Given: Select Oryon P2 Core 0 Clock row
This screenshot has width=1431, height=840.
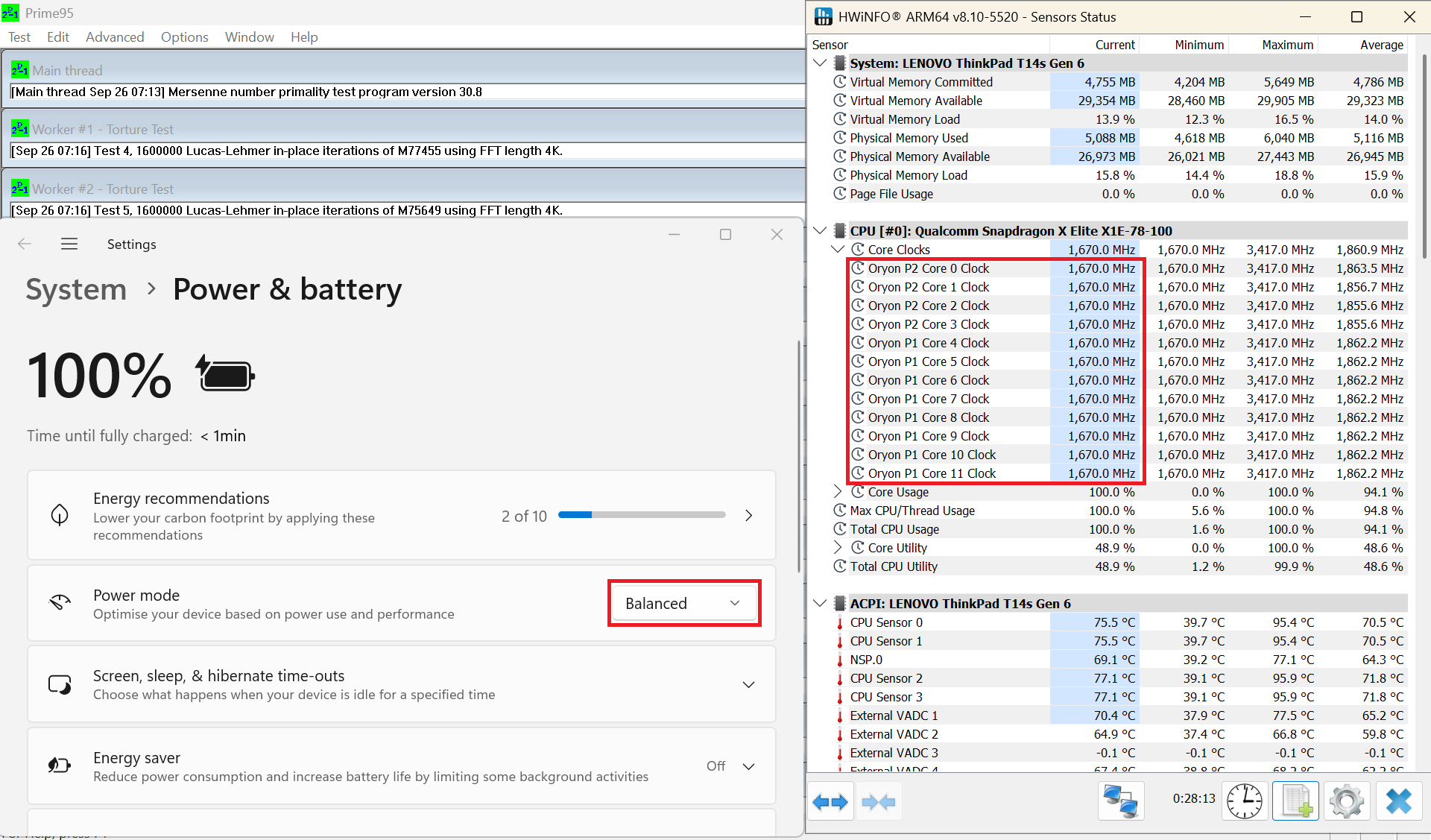Looking at the screenshot, I should [1128, 268].
